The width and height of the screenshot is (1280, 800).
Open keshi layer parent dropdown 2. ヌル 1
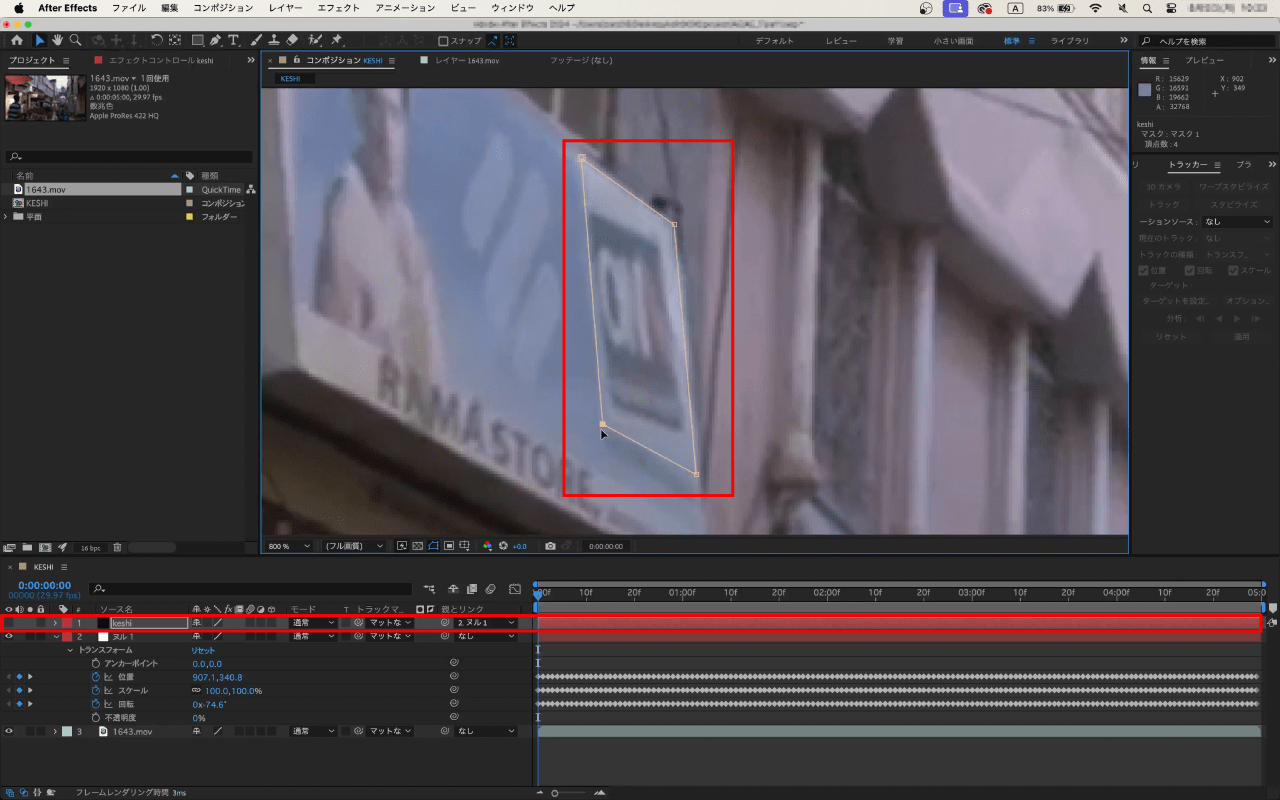point(486,622)
